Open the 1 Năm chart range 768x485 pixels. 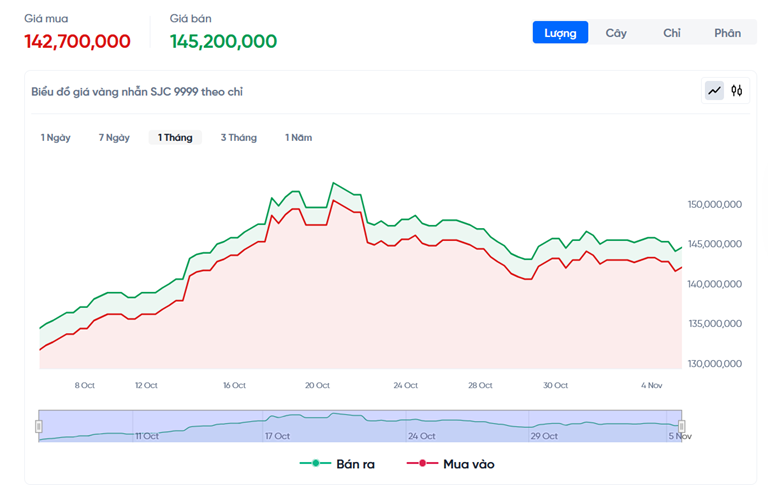(x=298, y=138)
